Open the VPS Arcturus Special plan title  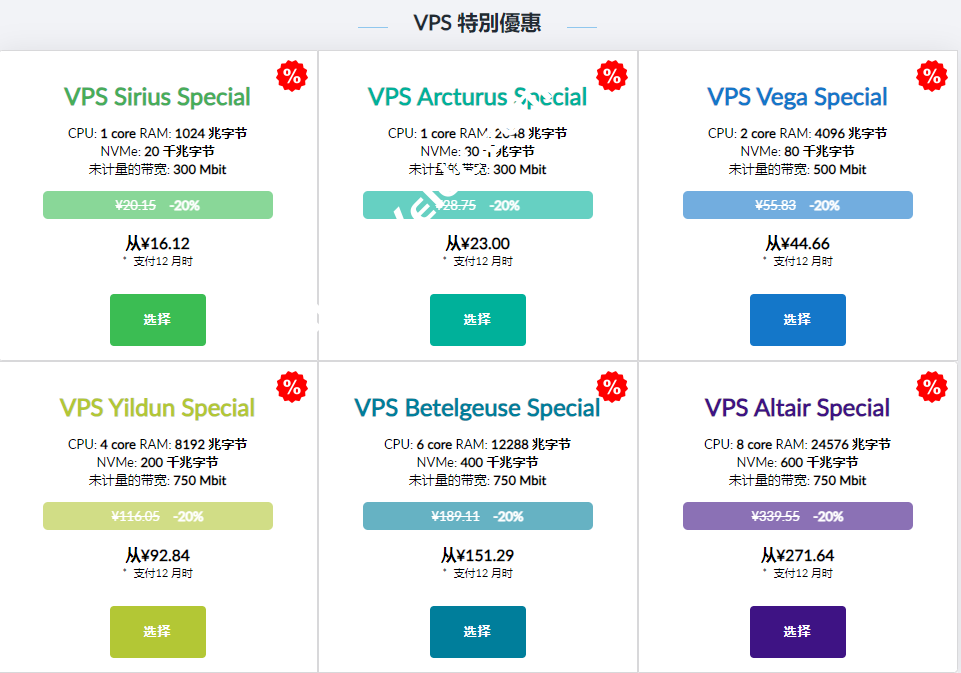(x=477, y=97)
